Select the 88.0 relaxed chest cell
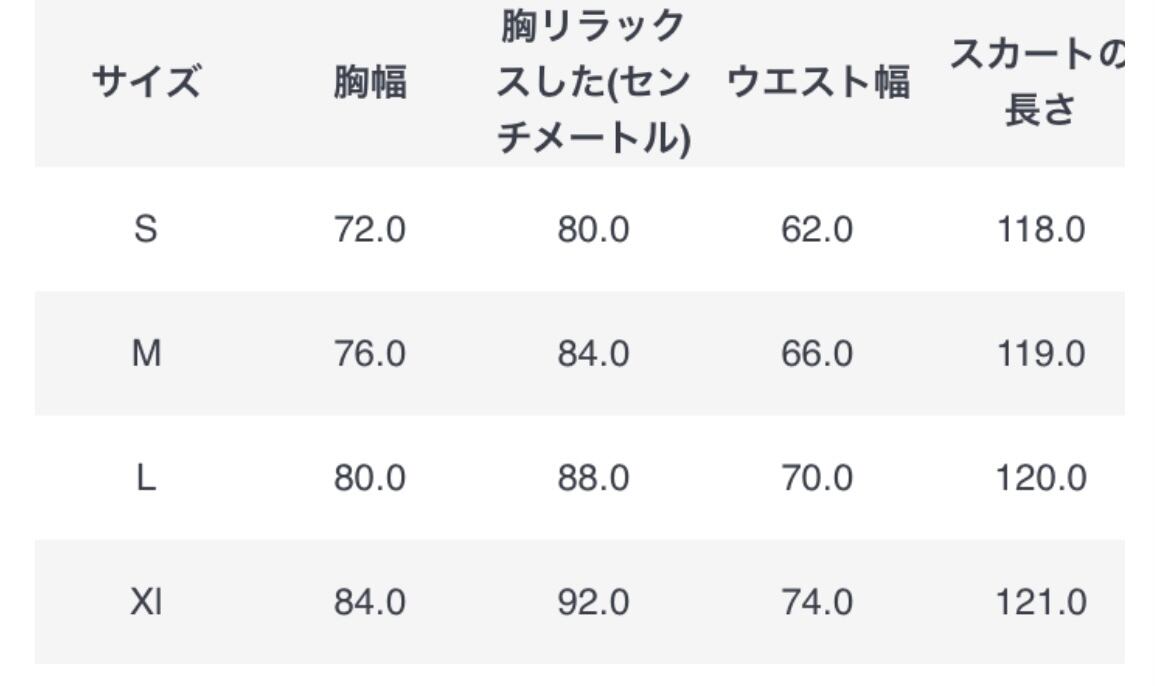The image size is (1157, 686). [593, 479]
